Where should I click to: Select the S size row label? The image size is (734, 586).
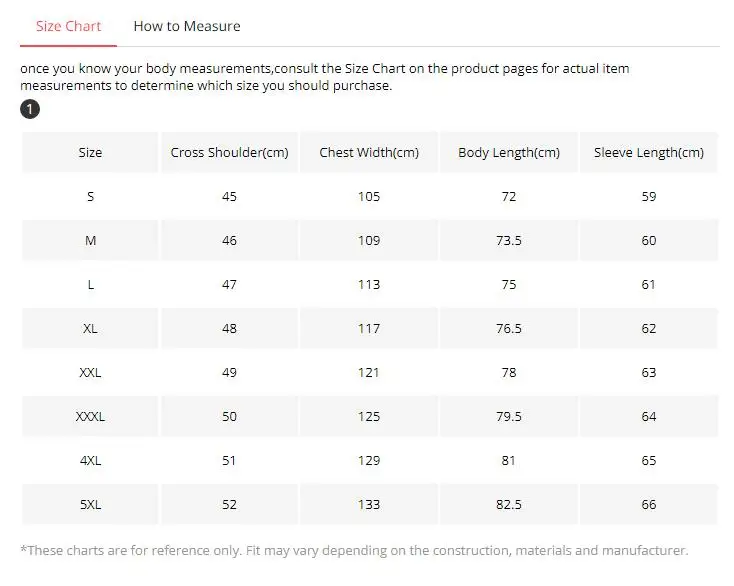tap(90, 197)
